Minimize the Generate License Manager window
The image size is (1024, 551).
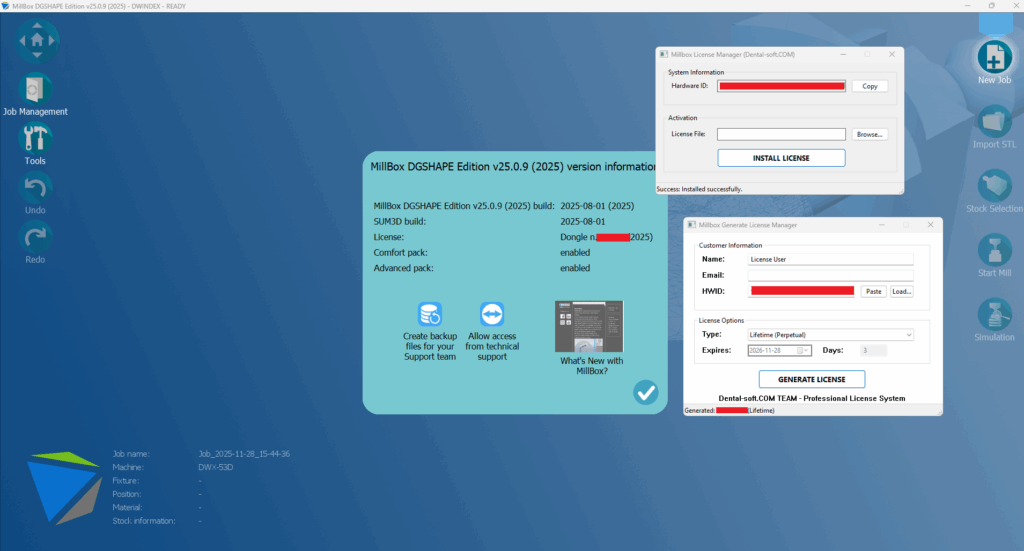[x=882, y=225]
